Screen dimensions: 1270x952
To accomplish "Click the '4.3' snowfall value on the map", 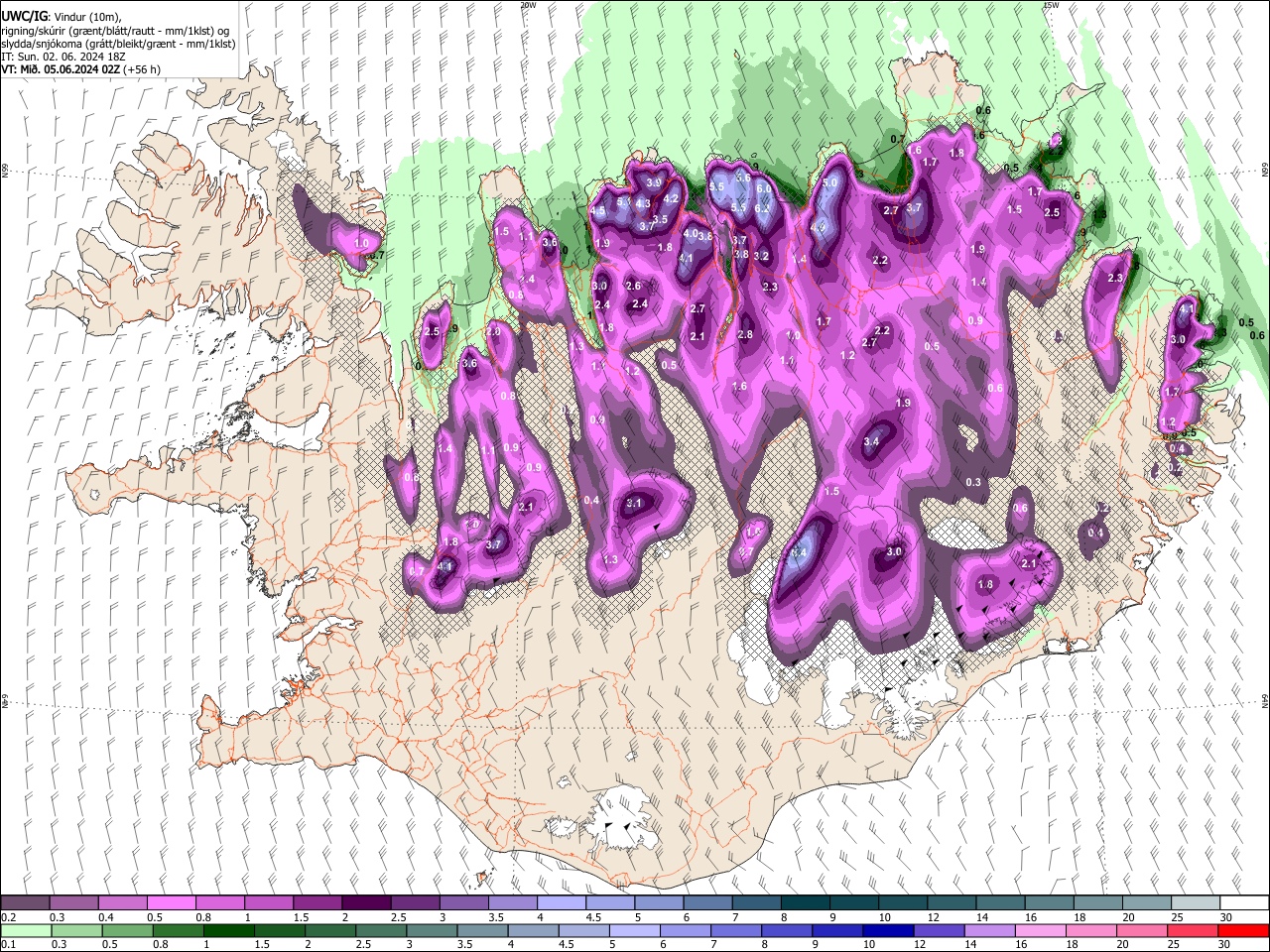I will click(643, 203).
